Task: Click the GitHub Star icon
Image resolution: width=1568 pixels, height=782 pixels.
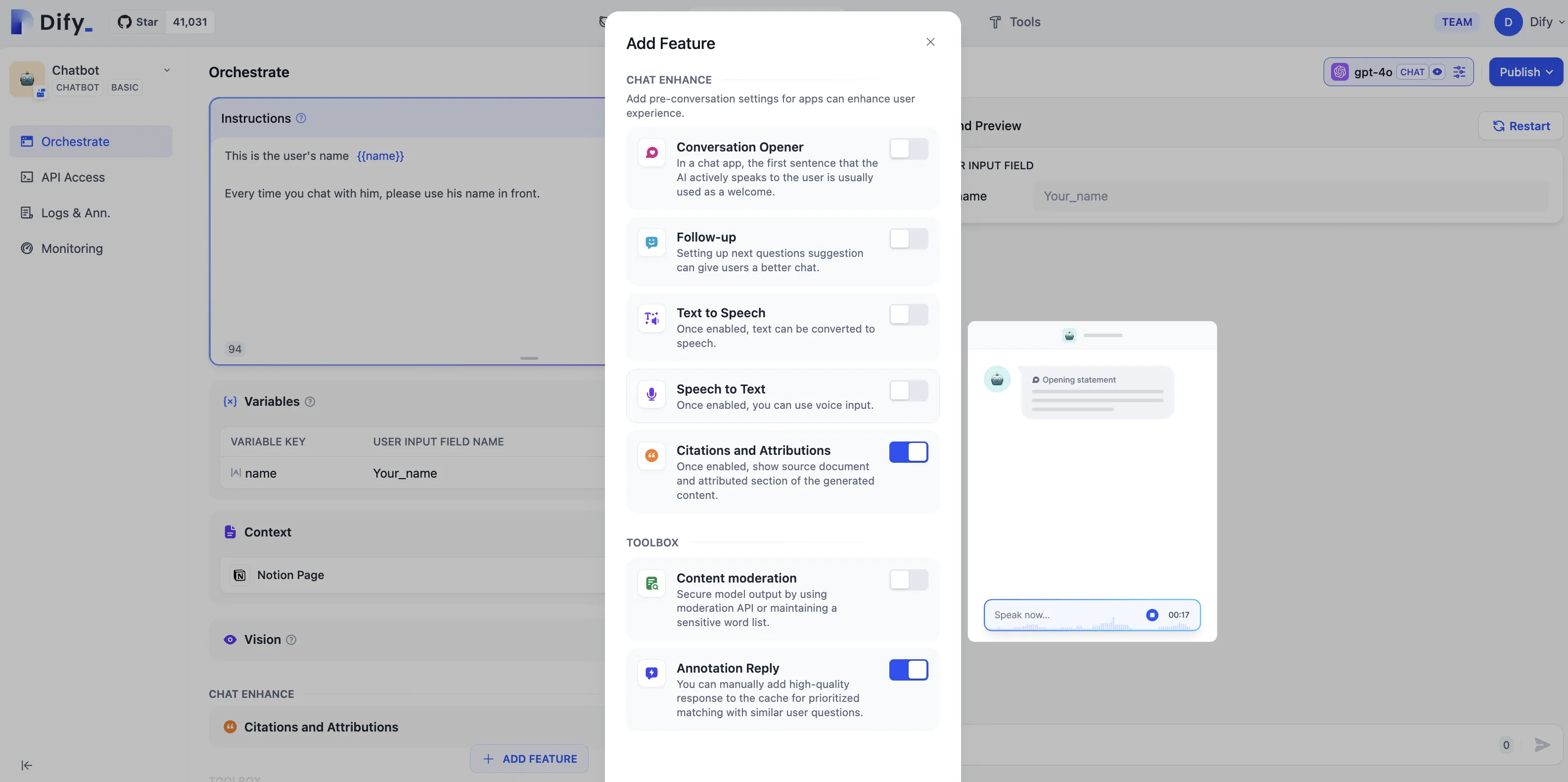Action: (x=125, y=22)
